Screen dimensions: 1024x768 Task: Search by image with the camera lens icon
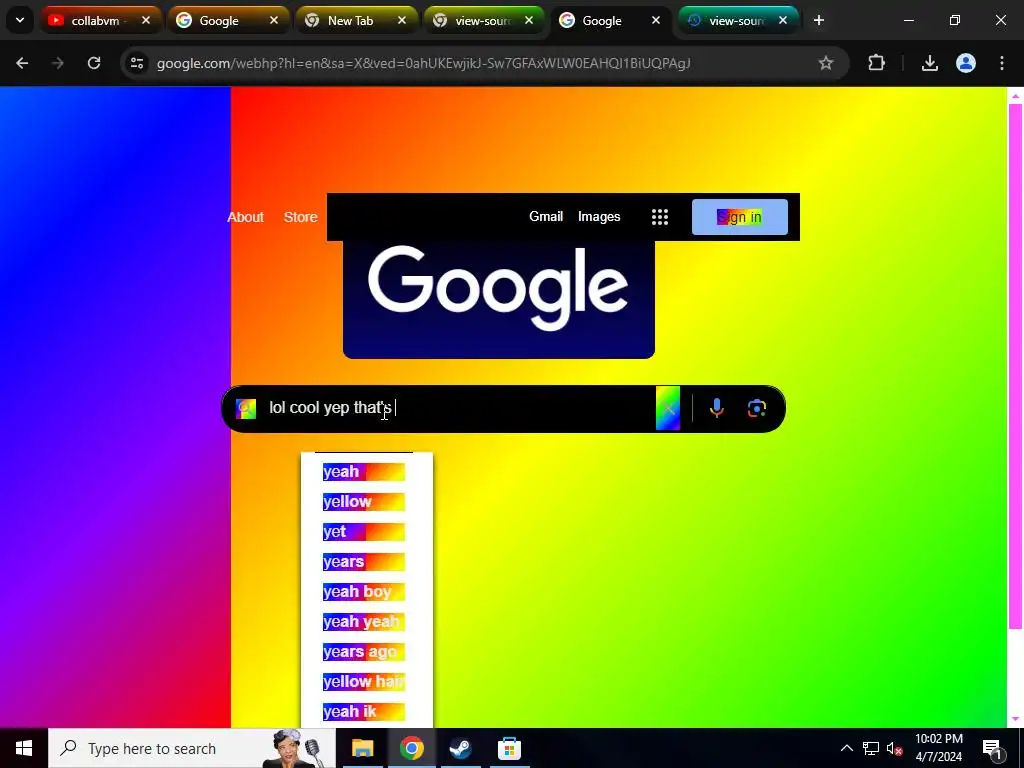point(756,408)
